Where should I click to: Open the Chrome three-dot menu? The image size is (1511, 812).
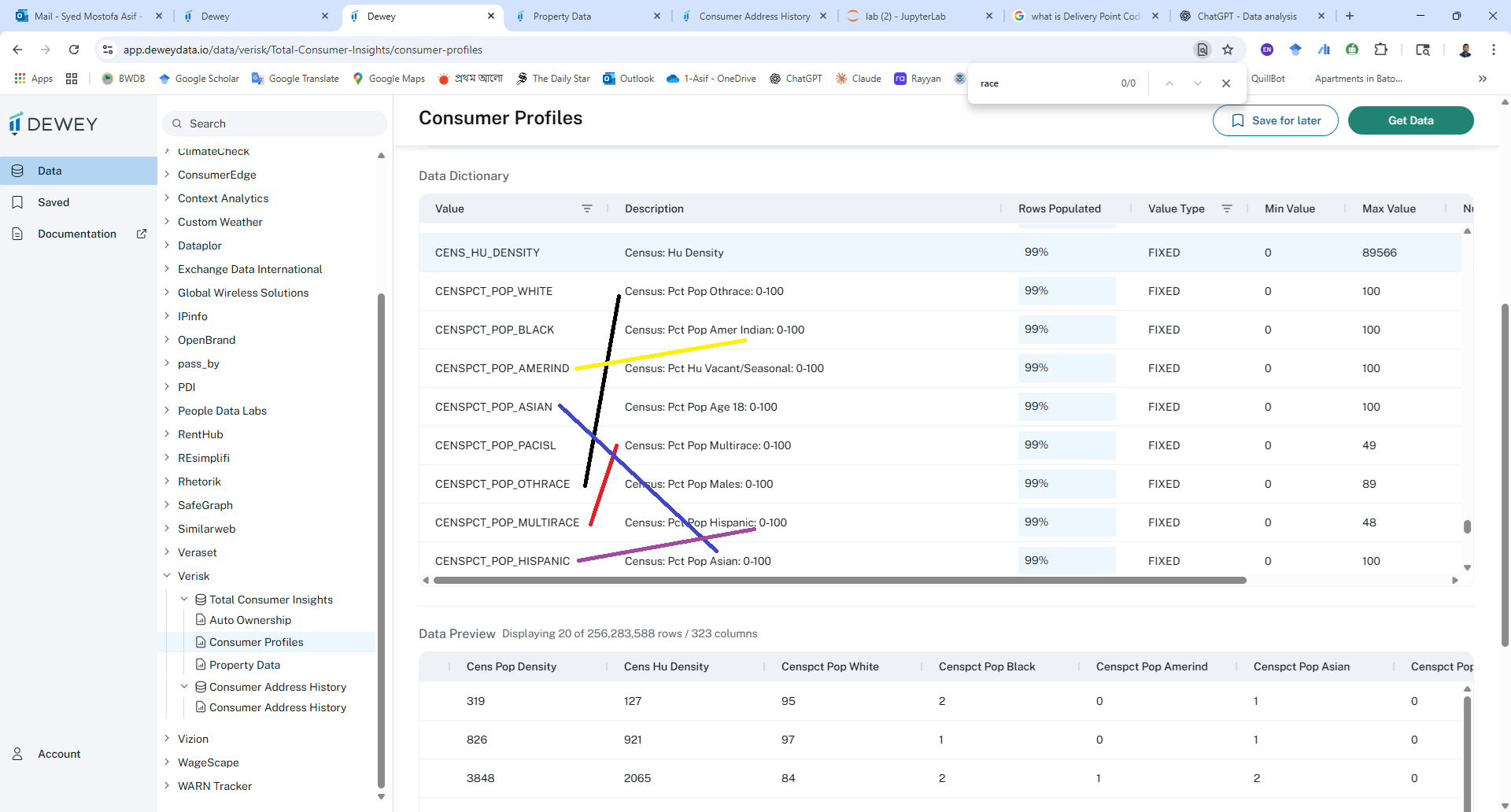(x=1494, y=50)
